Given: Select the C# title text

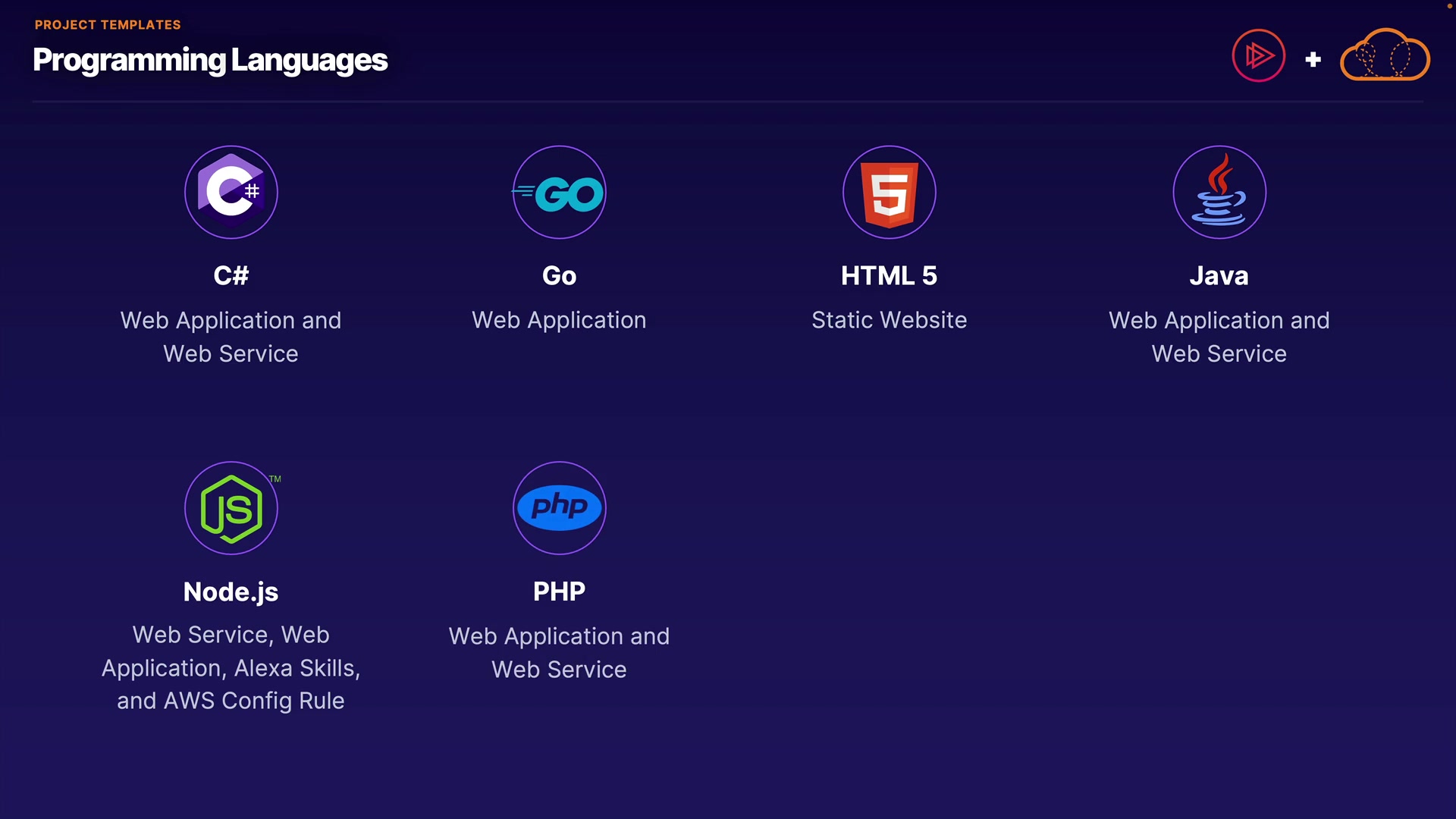Looking at the screenshot, I should [231, 276].
